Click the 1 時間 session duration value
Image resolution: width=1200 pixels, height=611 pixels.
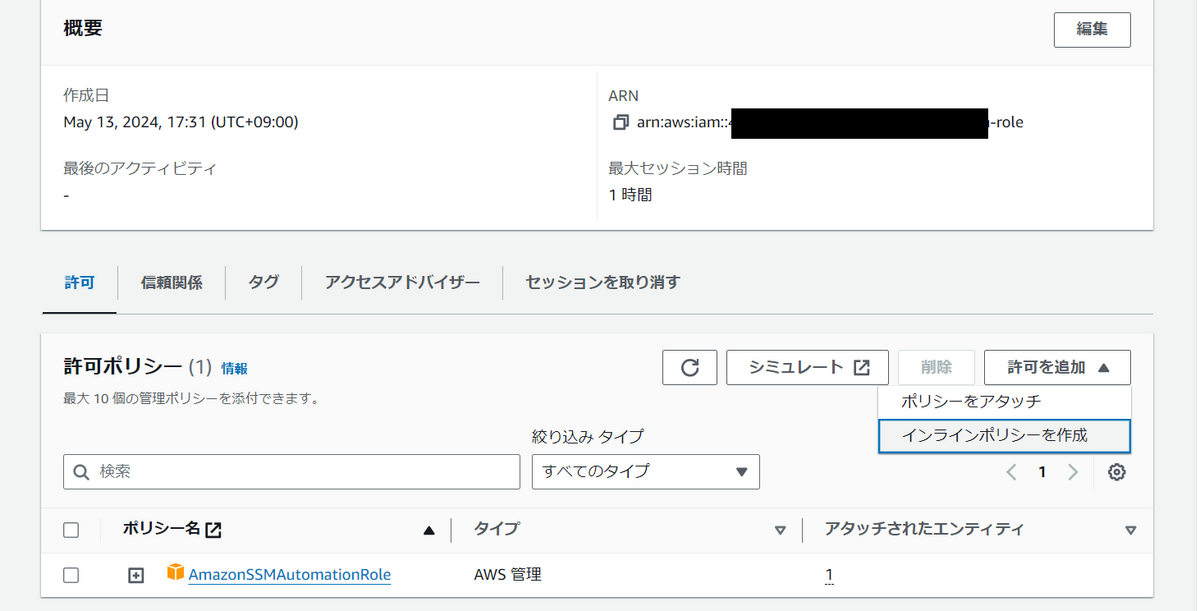(630, 195)
